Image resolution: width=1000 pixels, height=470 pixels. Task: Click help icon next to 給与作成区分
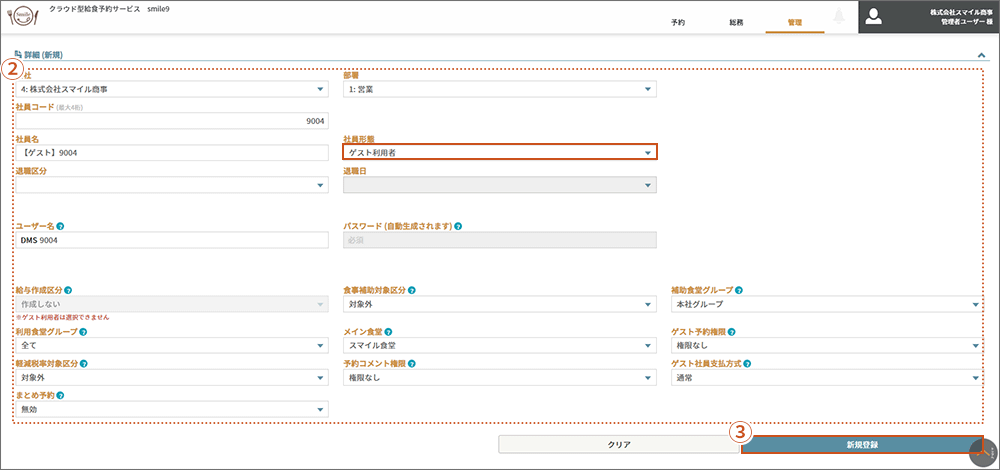68,290
